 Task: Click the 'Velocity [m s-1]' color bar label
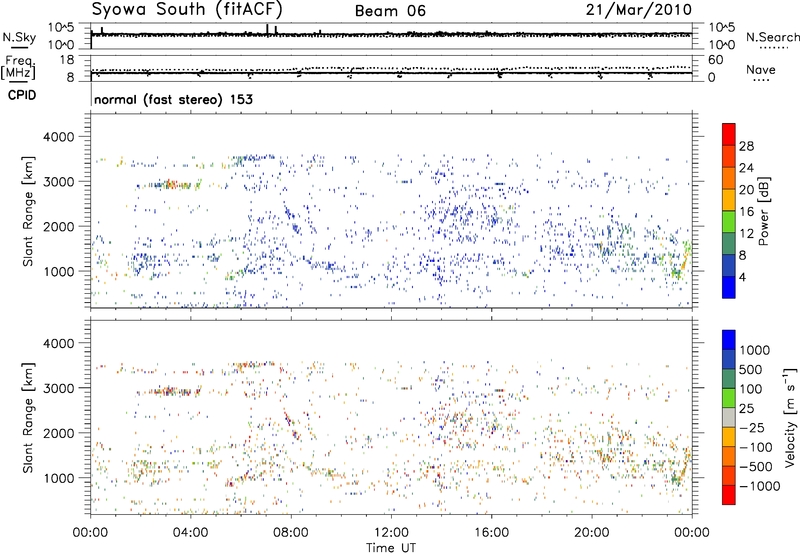[x=790, y=417]
